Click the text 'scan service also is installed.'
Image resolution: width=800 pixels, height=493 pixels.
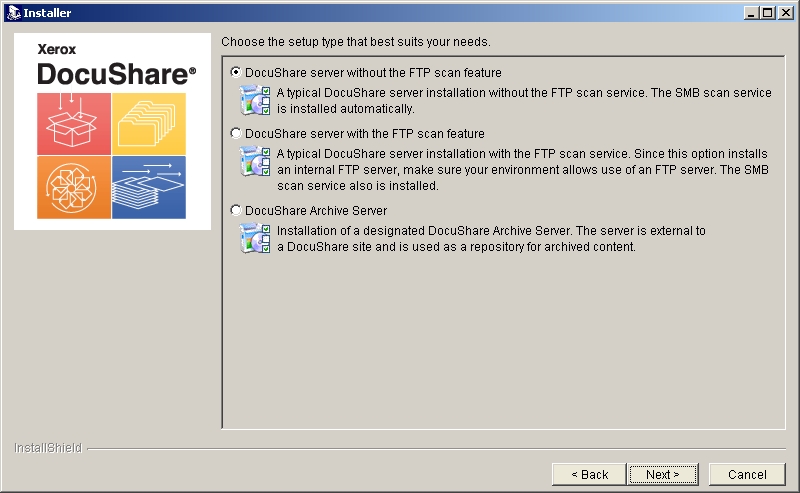pyautogui.click(x=358, y=186)
